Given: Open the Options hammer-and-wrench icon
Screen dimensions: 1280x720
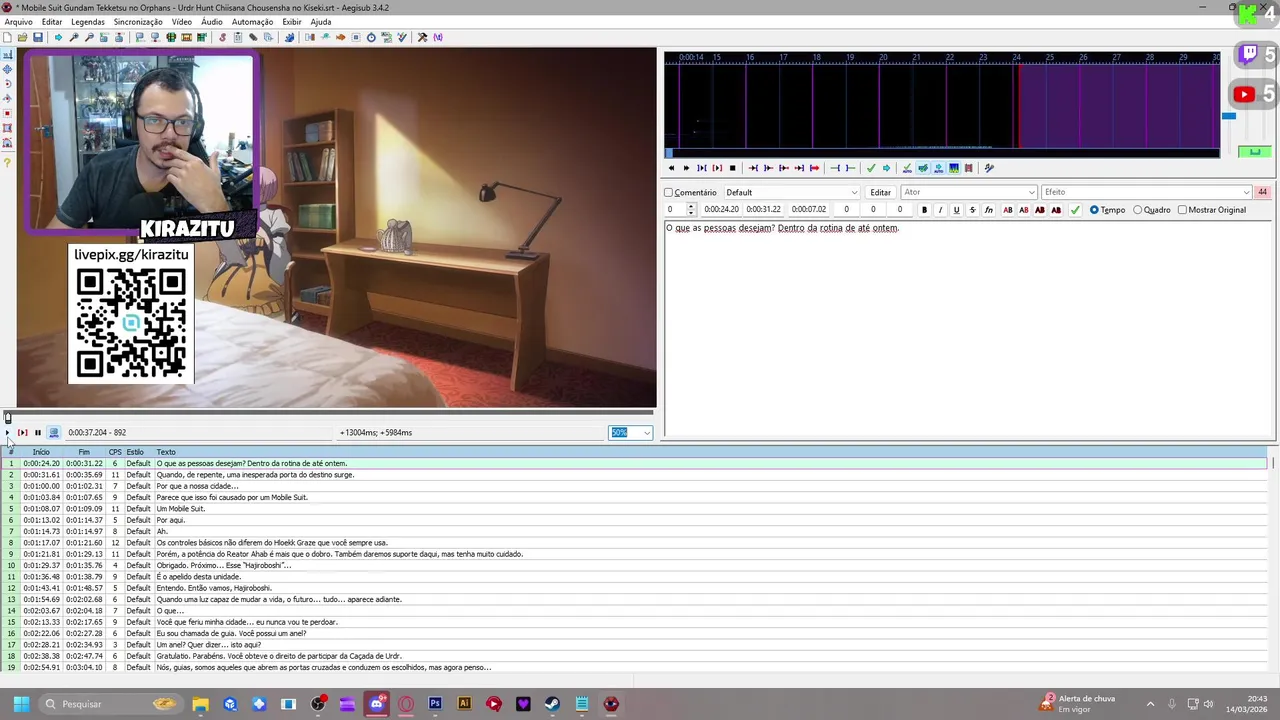Looking at the screenshot, I should 422,37.
